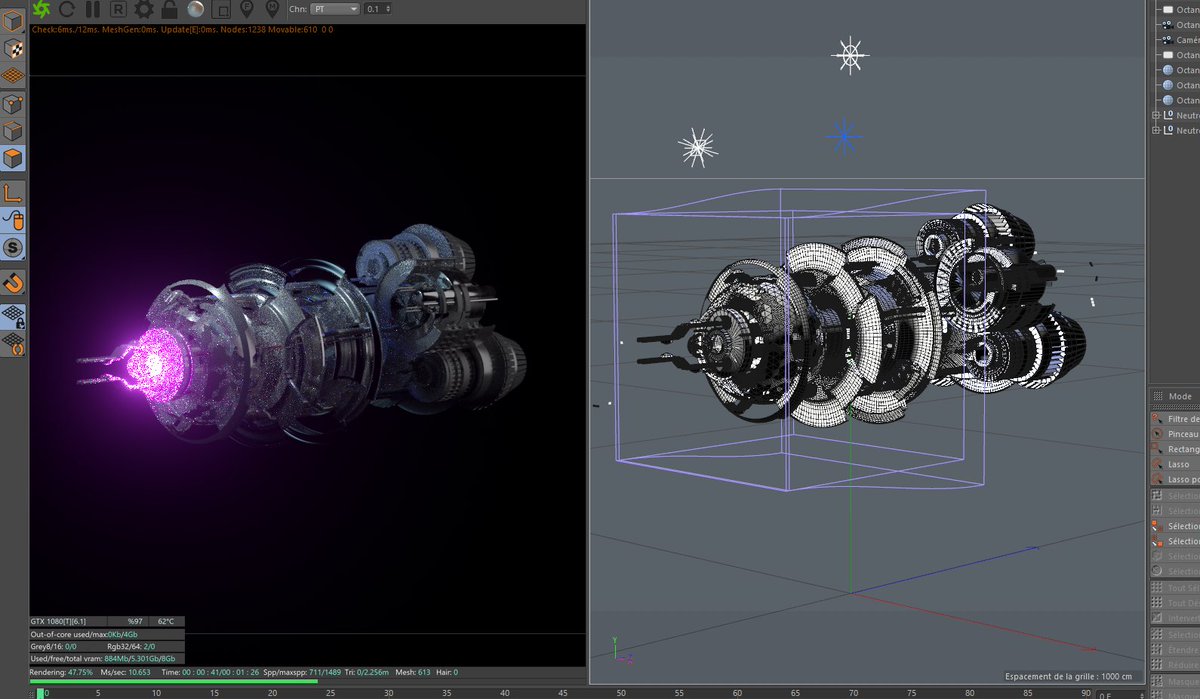This screenshot has width=1200, height=699.
Task: Pause the Octane live render
Action: tap(92, 9)
